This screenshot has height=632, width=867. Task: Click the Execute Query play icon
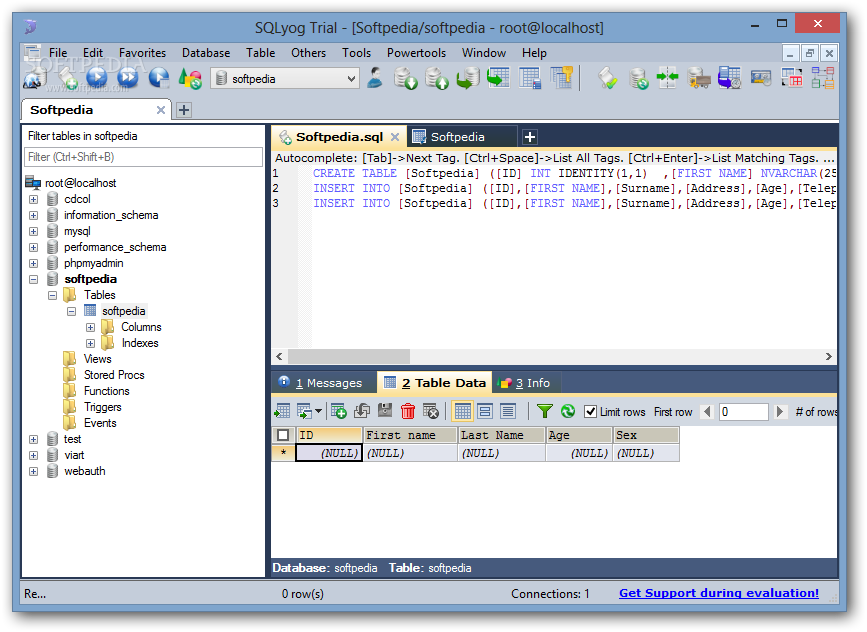[96, 78]
